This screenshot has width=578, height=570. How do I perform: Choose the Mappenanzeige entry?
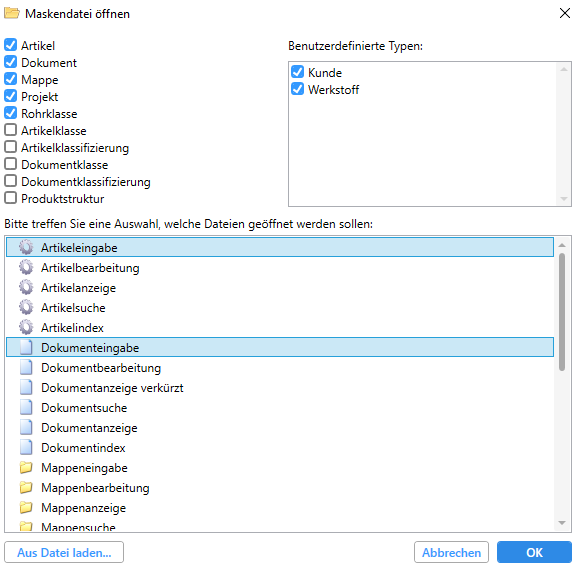[280, 507]
